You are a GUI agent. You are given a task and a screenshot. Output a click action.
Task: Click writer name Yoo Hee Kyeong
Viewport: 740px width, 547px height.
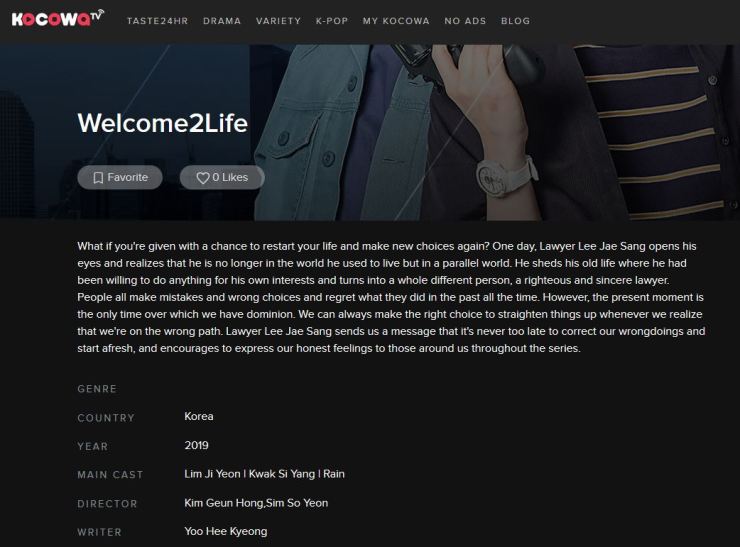(x=226, y=531)
